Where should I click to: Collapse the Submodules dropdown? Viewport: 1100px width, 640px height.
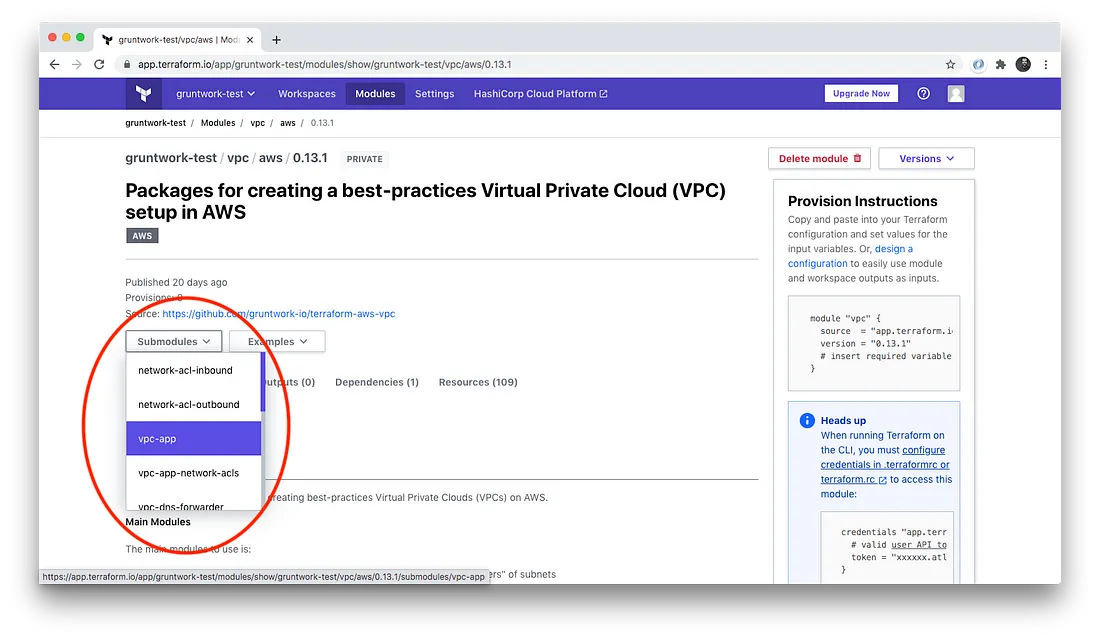pos(173,341)
